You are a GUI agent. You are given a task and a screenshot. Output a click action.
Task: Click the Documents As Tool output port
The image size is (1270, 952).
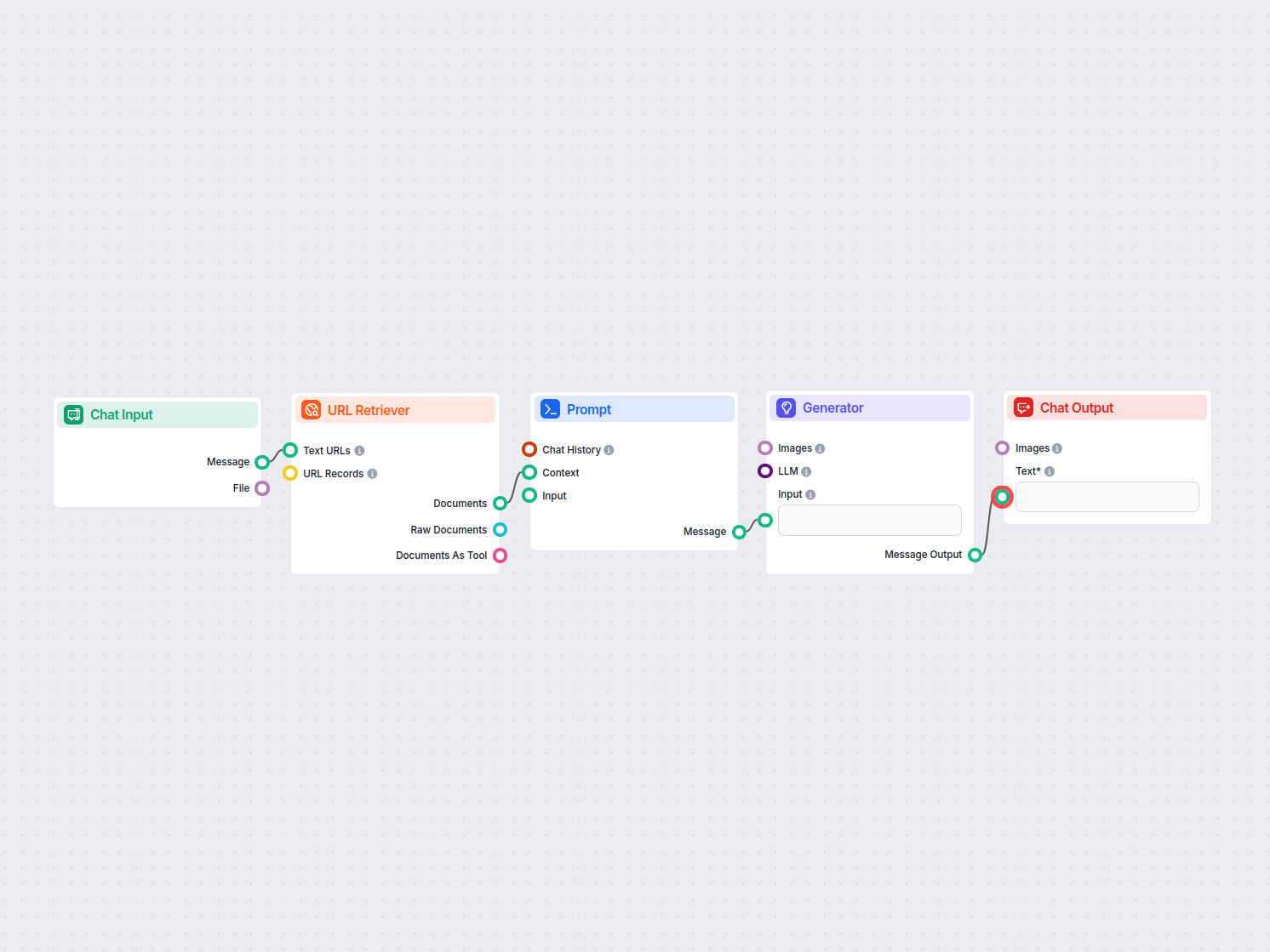click(501, 556)
